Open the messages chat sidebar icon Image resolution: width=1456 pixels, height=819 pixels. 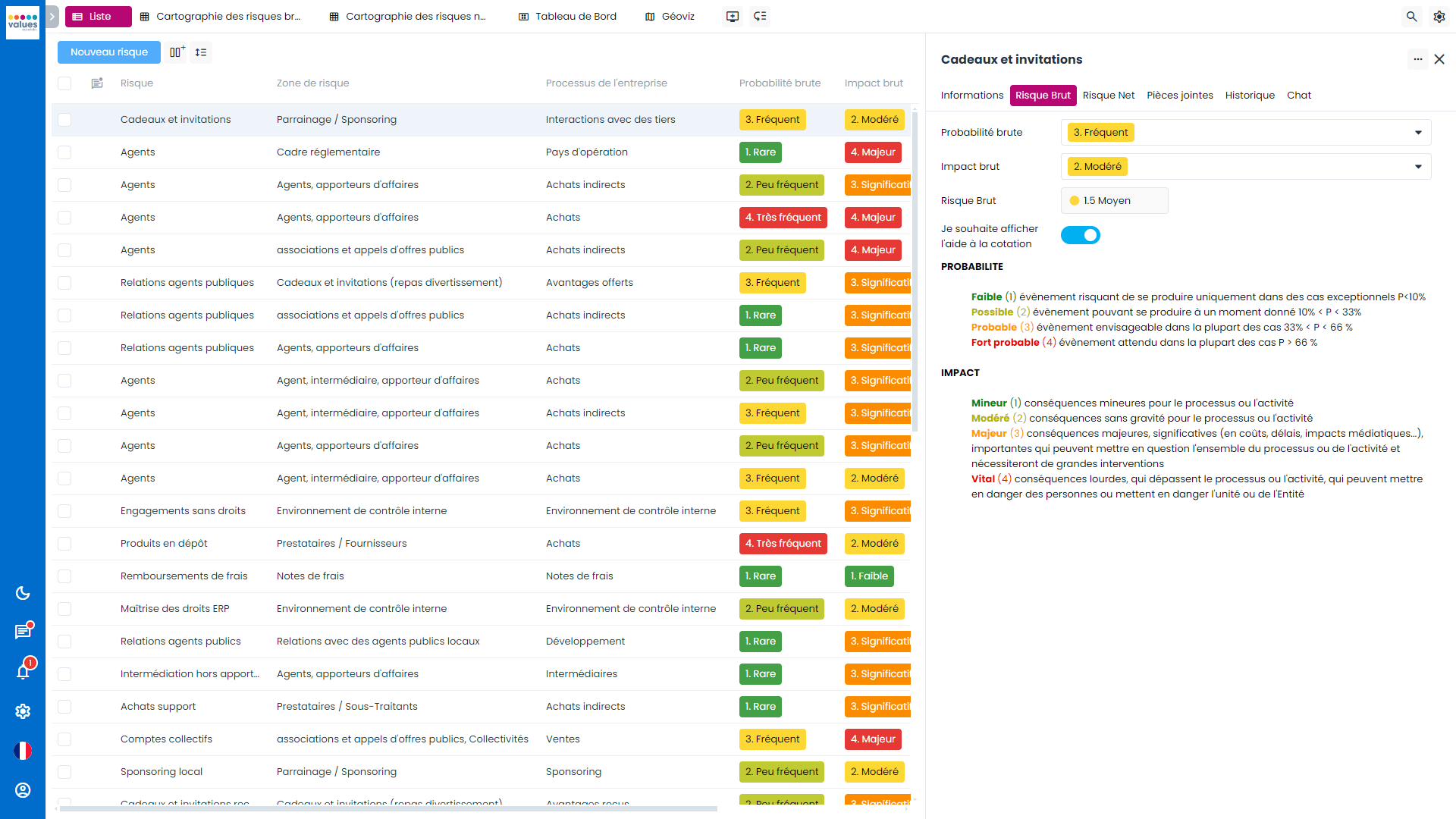tap(23, 632)
